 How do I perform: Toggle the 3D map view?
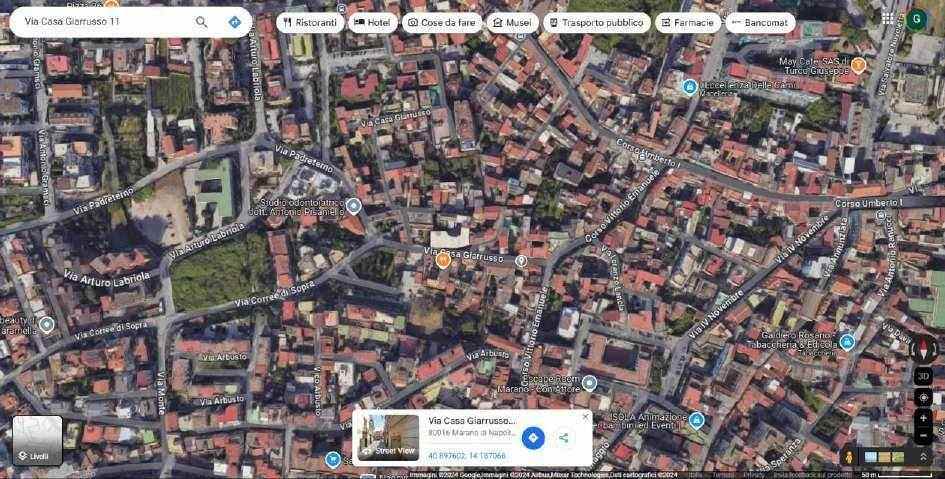point(923,376)
